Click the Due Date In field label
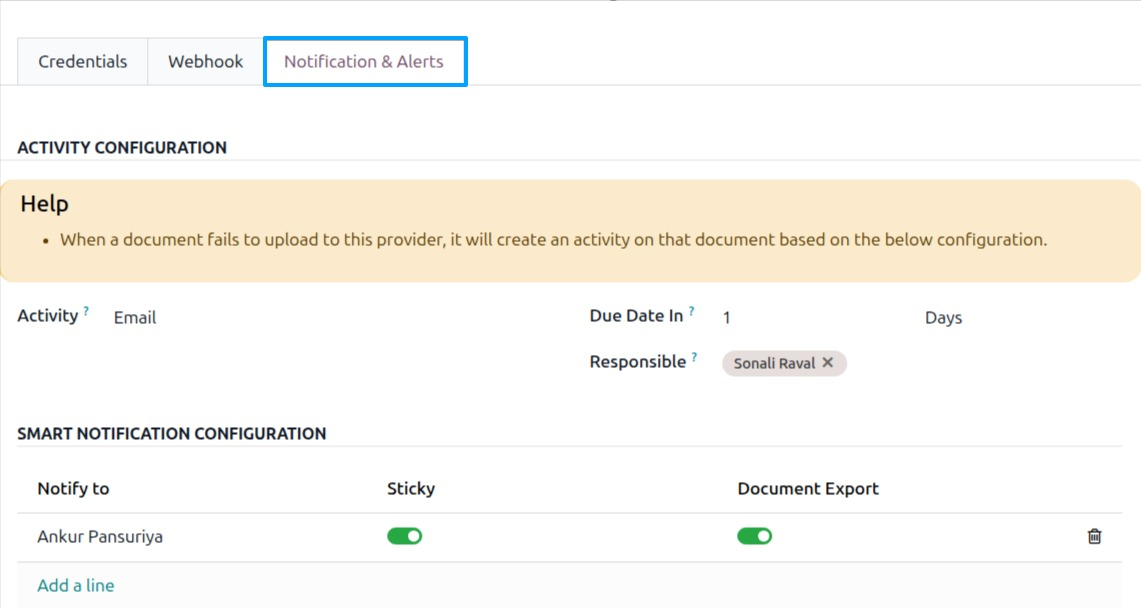The width and height of the screenshot is (1141, 608). (636, 316)
